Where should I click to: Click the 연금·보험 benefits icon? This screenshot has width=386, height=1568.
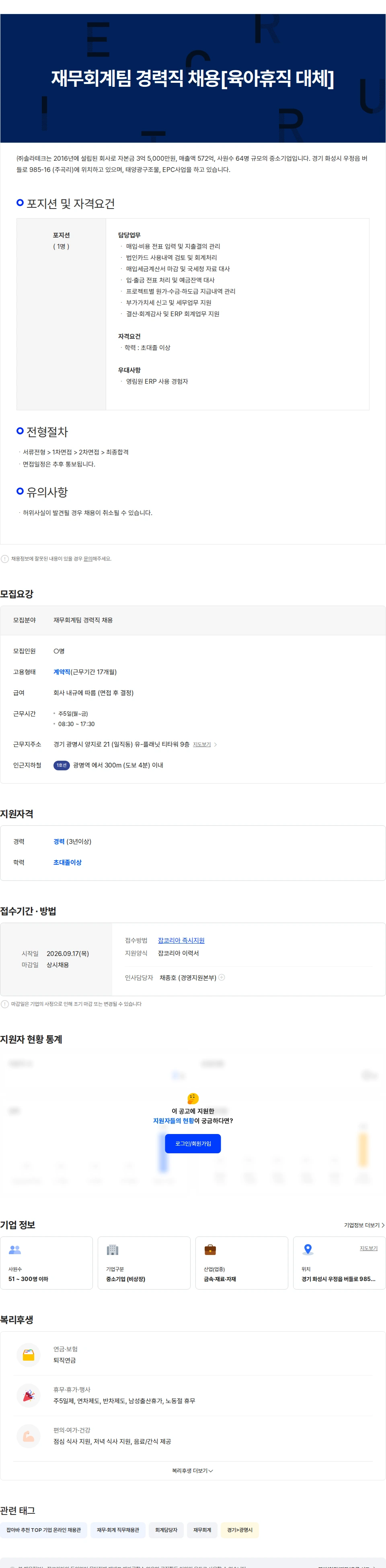(x=28, y=1355)
